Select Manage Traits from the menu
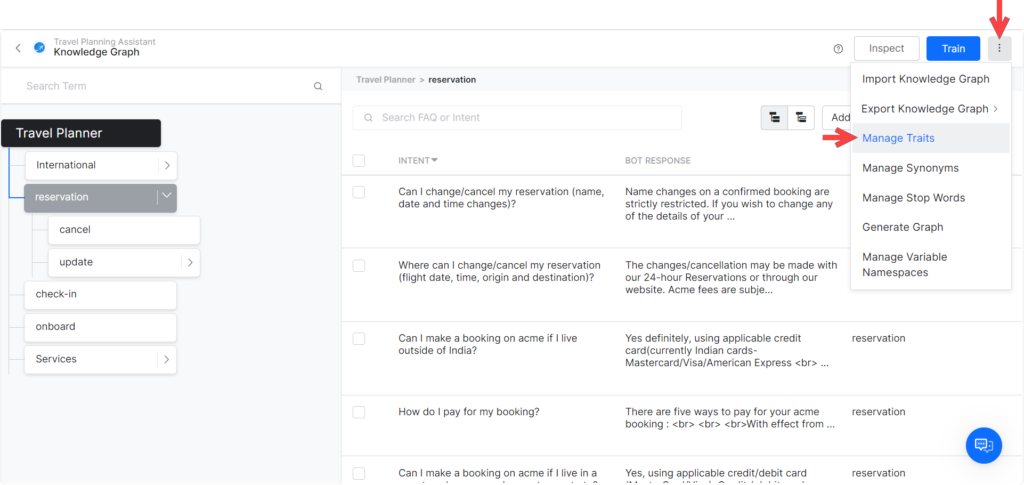The height and width of the screenshot is (485, 1024). (898, 138)
